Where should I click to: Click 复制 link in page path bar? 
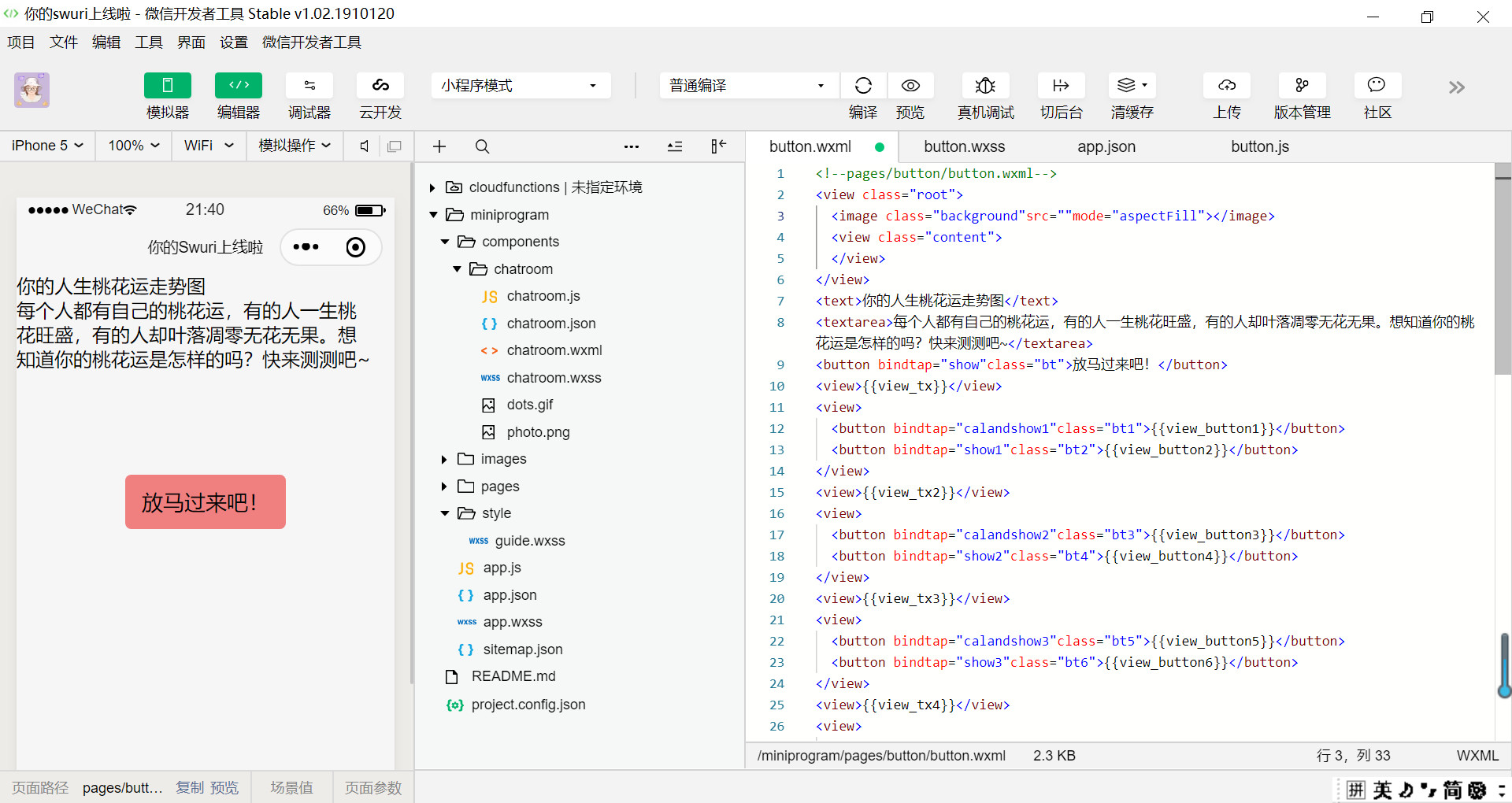pyautogui.click(x=189, y=788)
